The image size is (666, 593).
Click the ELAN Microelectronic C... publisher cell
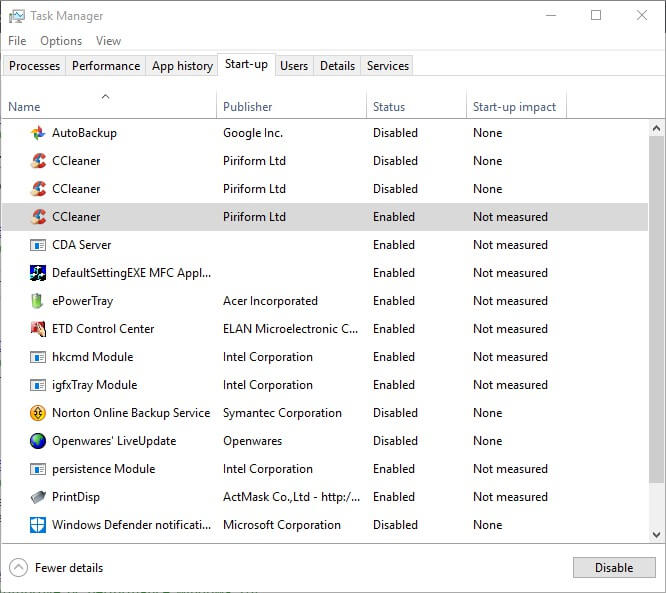291,329
